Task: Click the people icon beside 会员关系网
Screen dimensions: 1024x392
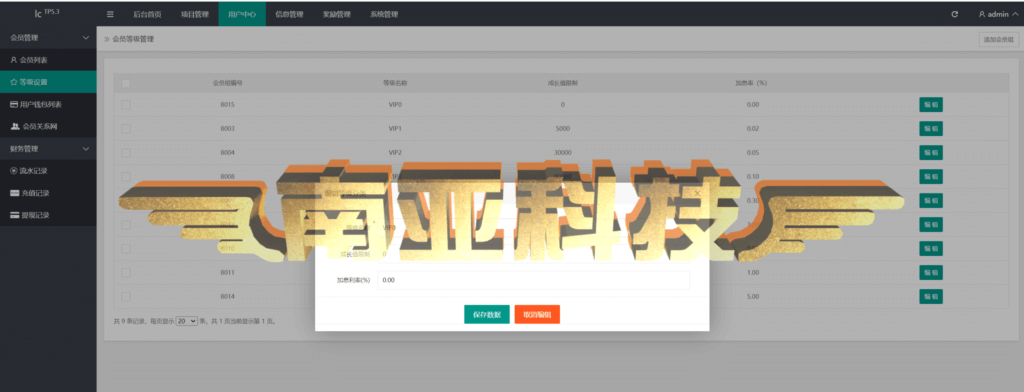Action: [x=15, y=127]
